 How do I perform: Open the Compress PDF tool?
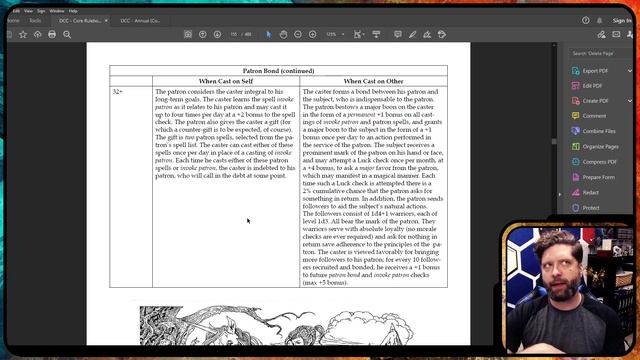click(x=599, y=162)
